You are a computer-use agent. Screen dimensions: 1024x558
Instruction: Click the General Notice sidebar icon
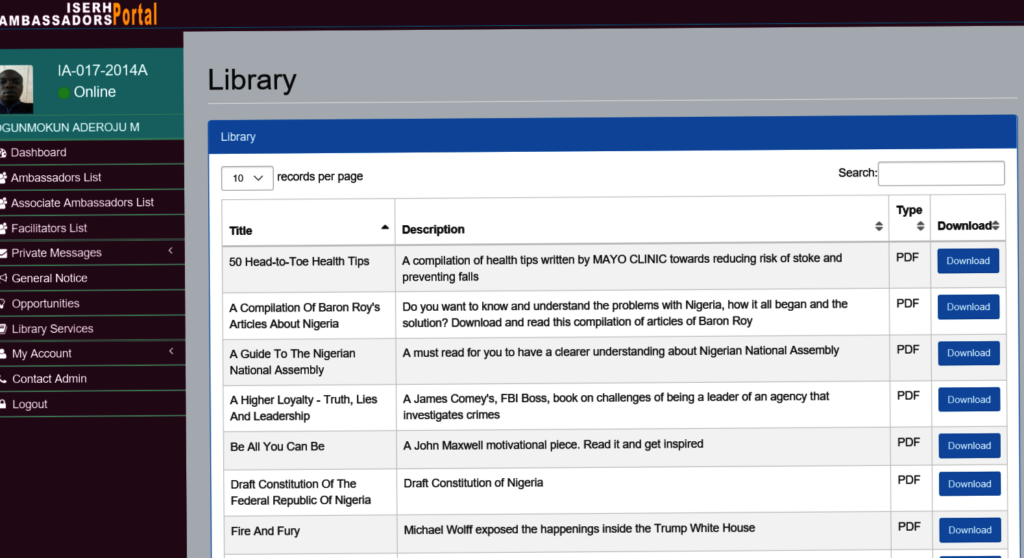point(3,278)
